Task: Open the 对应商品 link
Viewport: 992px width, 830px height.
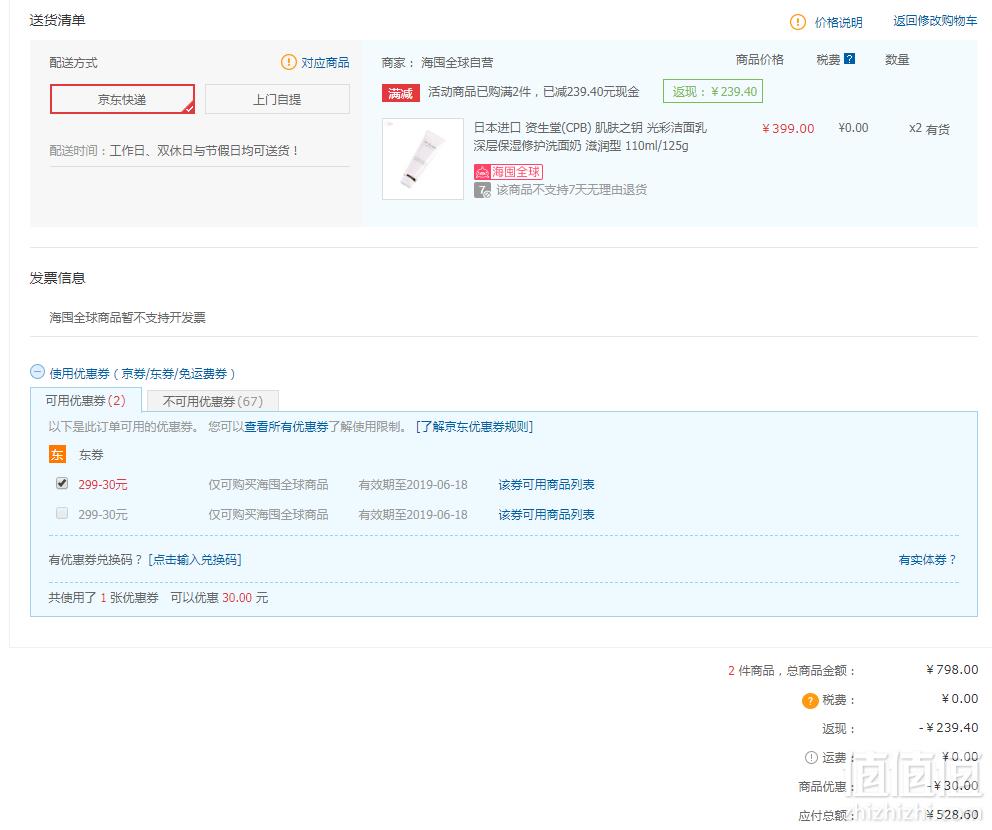Action: click(325, 62)
